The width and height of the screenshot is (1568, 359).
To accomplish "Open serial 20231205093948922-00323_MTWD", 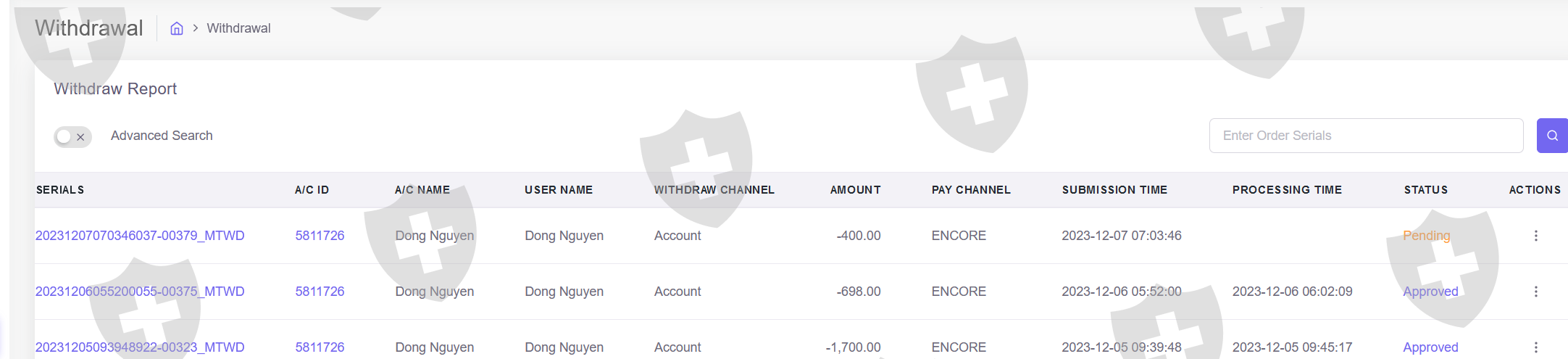I will 140,347.
